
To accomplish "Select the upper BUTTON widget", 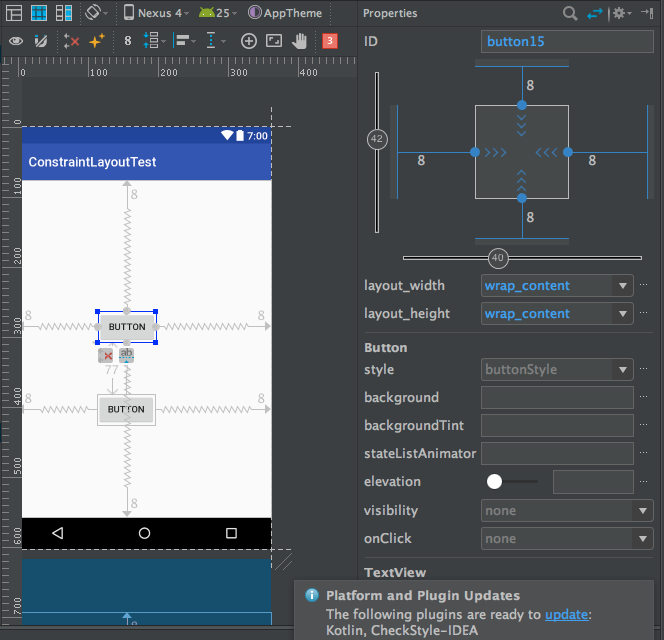I will pyautogui.click(x=127, y=327).
